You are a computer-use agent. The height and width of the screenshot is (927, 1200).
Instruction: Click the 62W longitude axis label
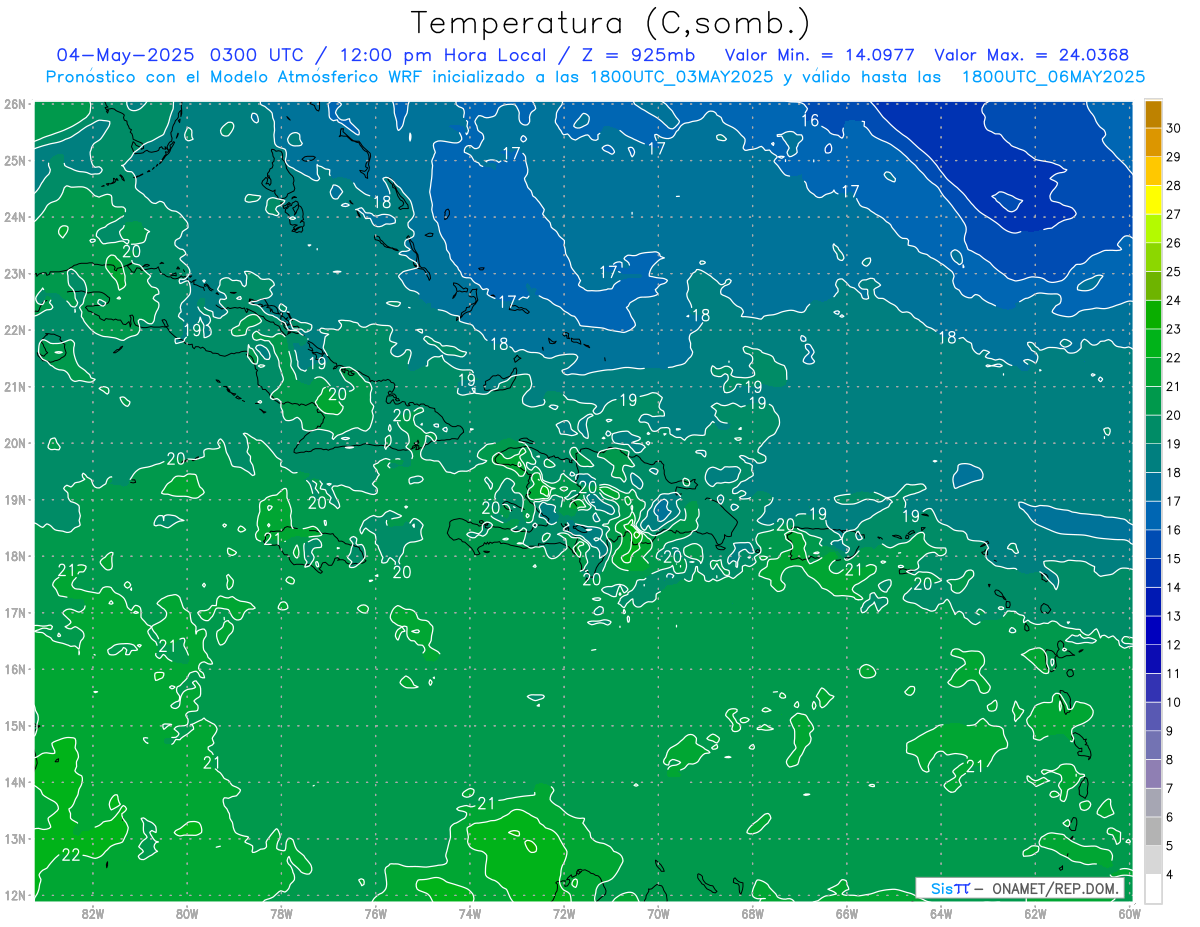pyautogui.click(x=1034, y=912)
